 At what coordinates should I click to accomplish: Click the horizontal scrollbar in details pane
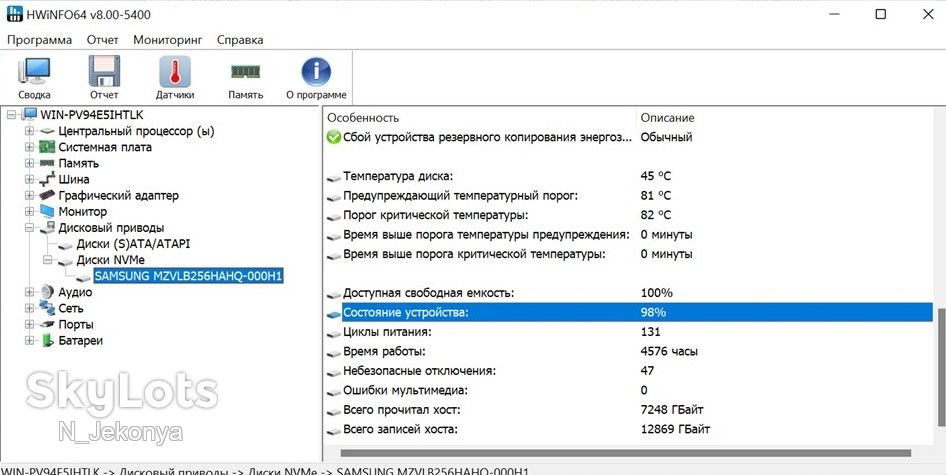pos(626,453)
